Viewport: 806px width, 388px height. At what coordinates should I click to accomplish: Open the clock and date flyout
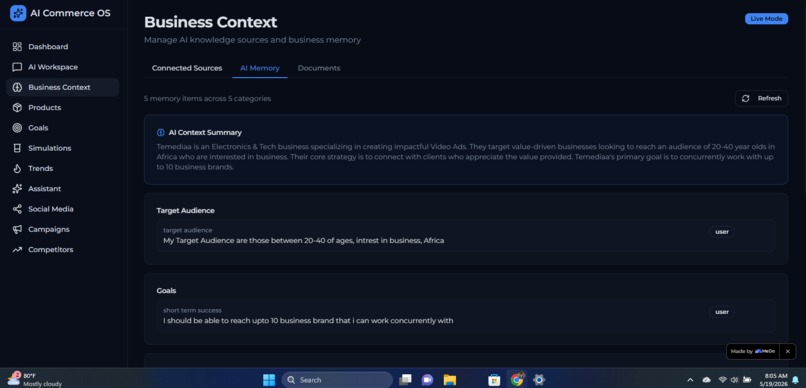pos(773,380)
